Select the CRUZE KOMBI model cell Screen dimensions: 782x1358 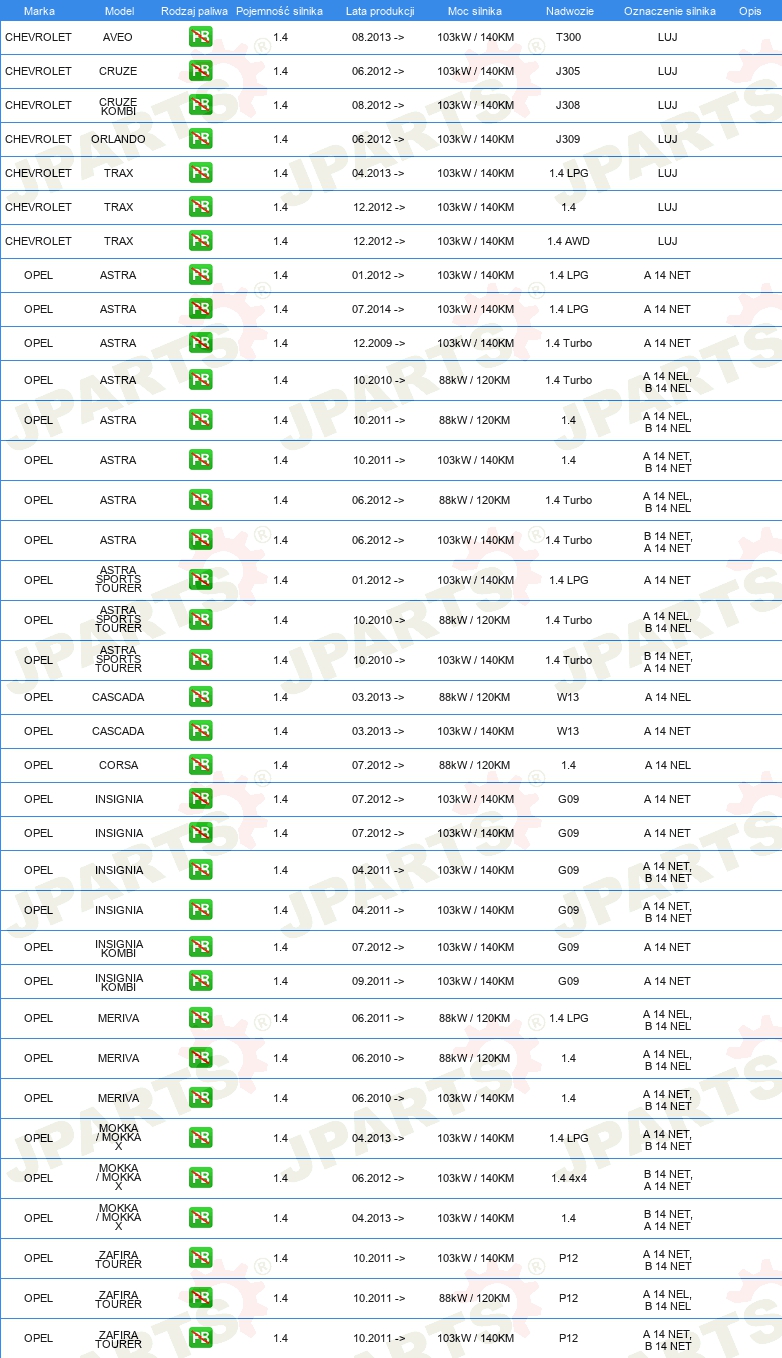click(118, 106)
